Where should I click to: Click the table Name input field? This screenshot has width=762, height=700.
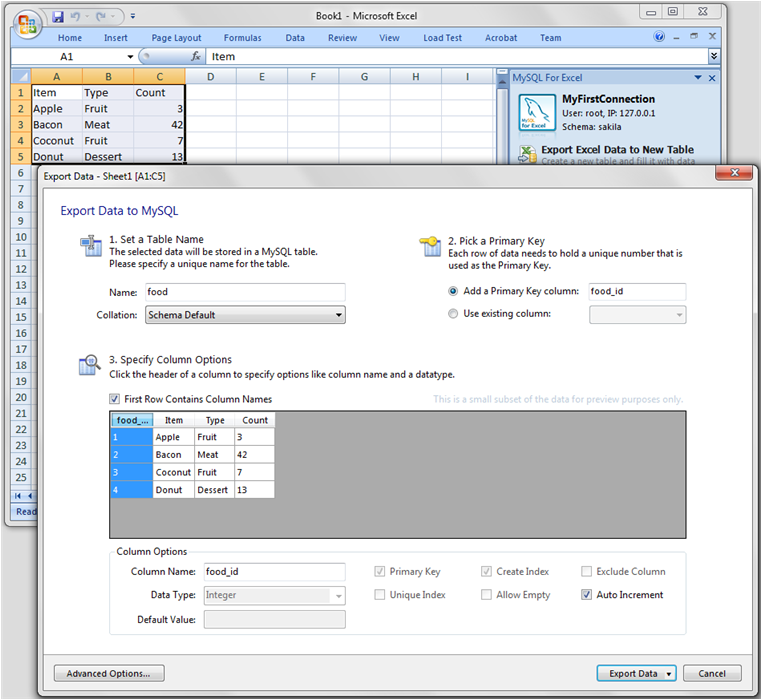point(245,292)
